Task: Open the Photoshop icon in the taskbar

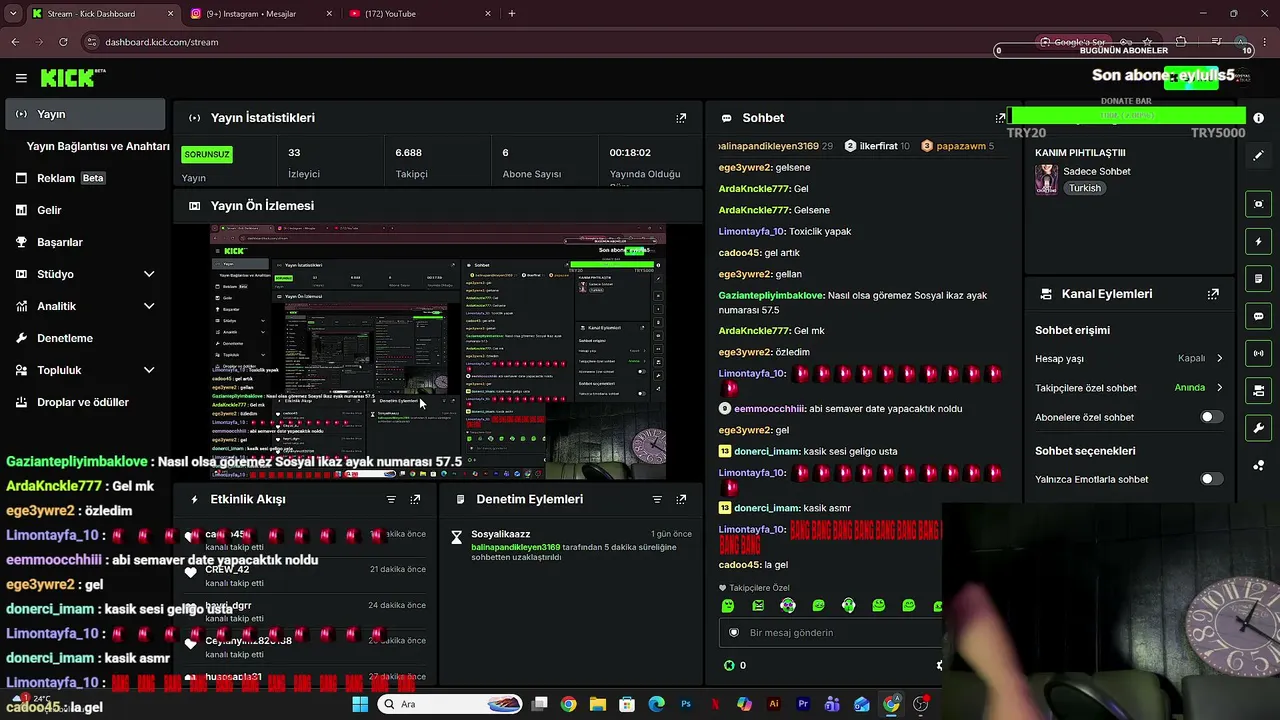Action: (686, 704)
